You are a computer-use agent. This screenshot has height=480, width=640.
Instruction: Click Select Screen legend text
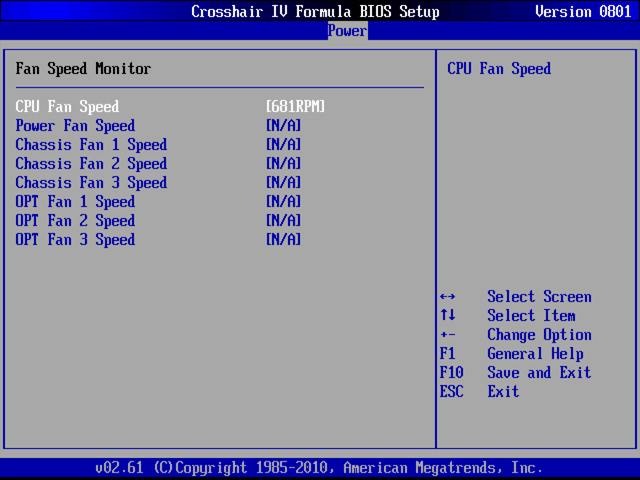tap(539, 297)
